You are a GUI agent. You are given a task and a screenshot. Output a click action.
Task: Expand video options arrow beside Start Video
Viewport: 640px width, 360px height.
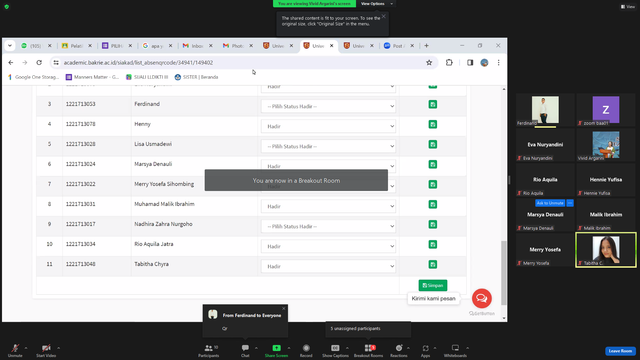click(x=58, y=348)
